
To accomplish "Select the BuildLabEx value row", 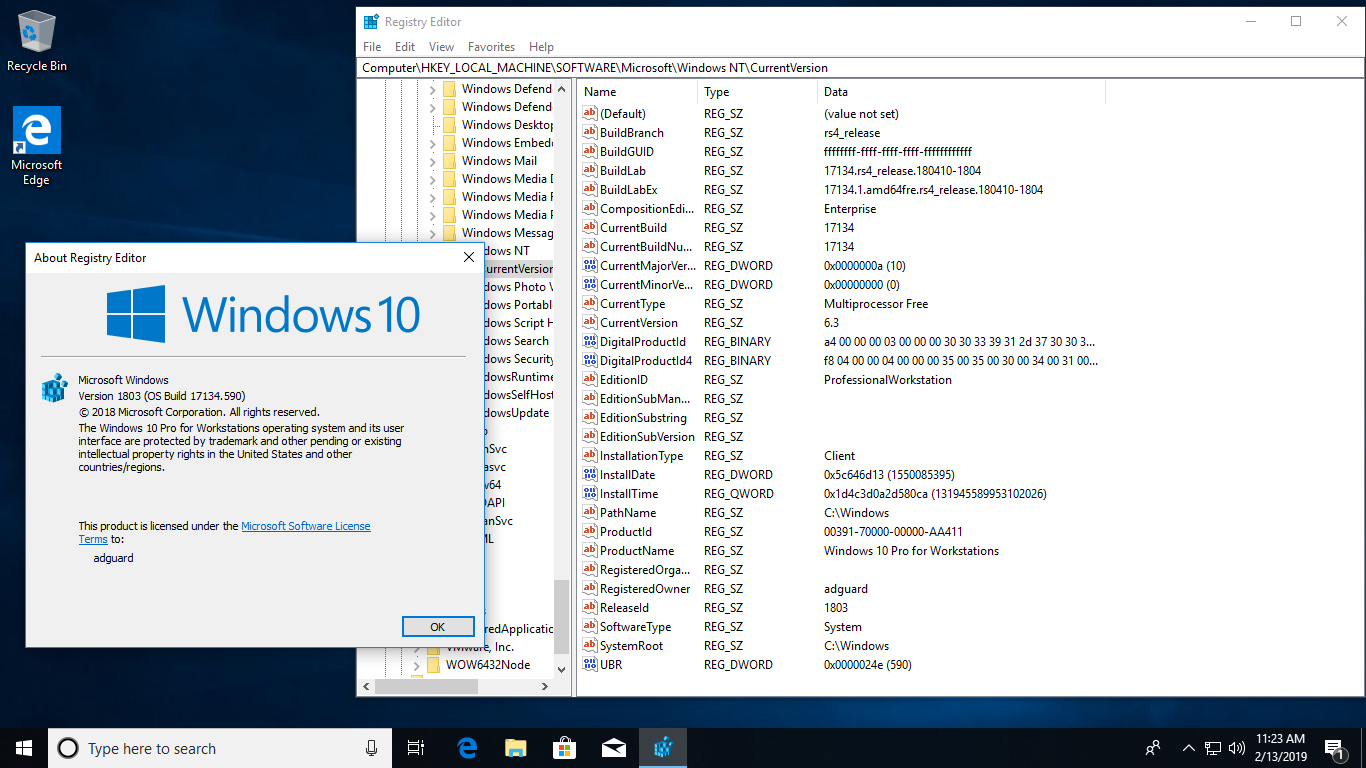I will [840, 190].
